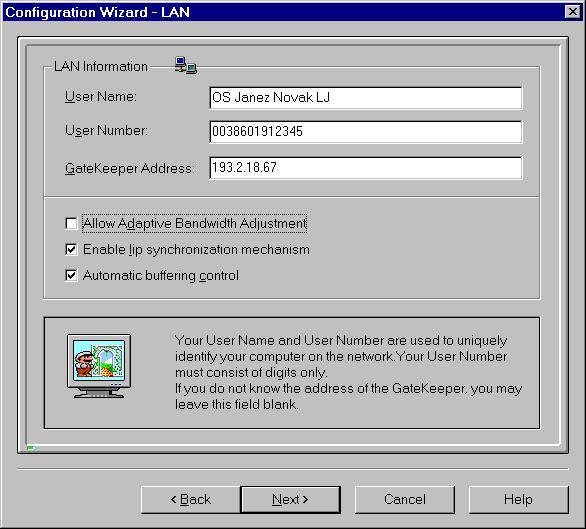Screen dimensions: 586x529
Task: Click the GateKeeper Address label
Action: click(x=130, y=168)
